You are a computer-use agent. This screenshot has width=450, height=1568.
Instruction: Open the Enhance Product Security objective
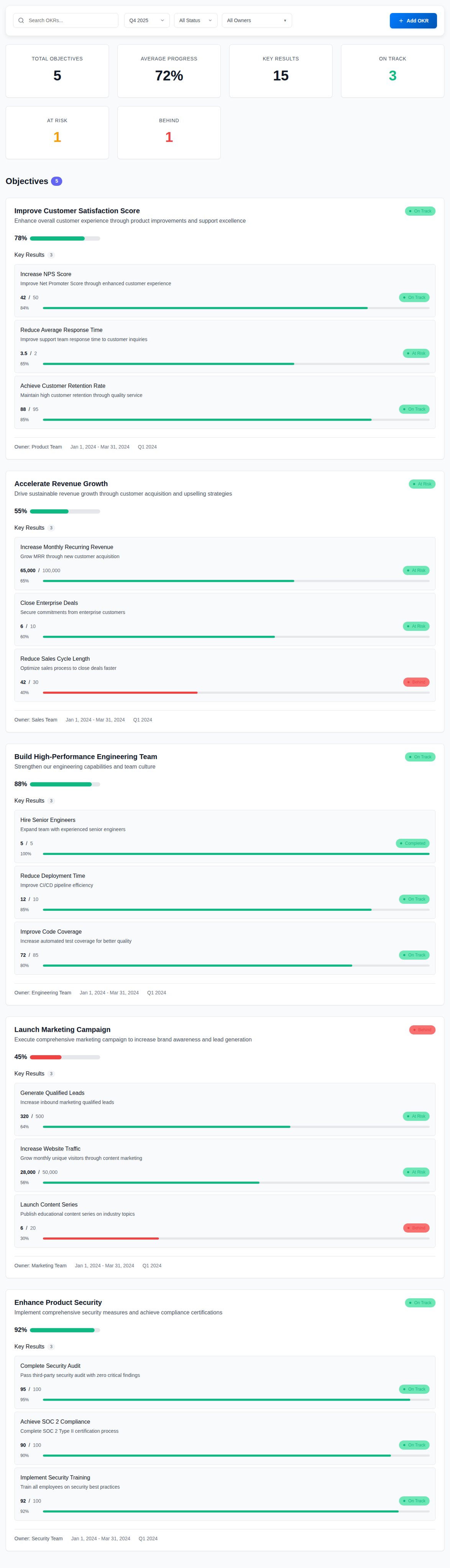[59, 1303]
